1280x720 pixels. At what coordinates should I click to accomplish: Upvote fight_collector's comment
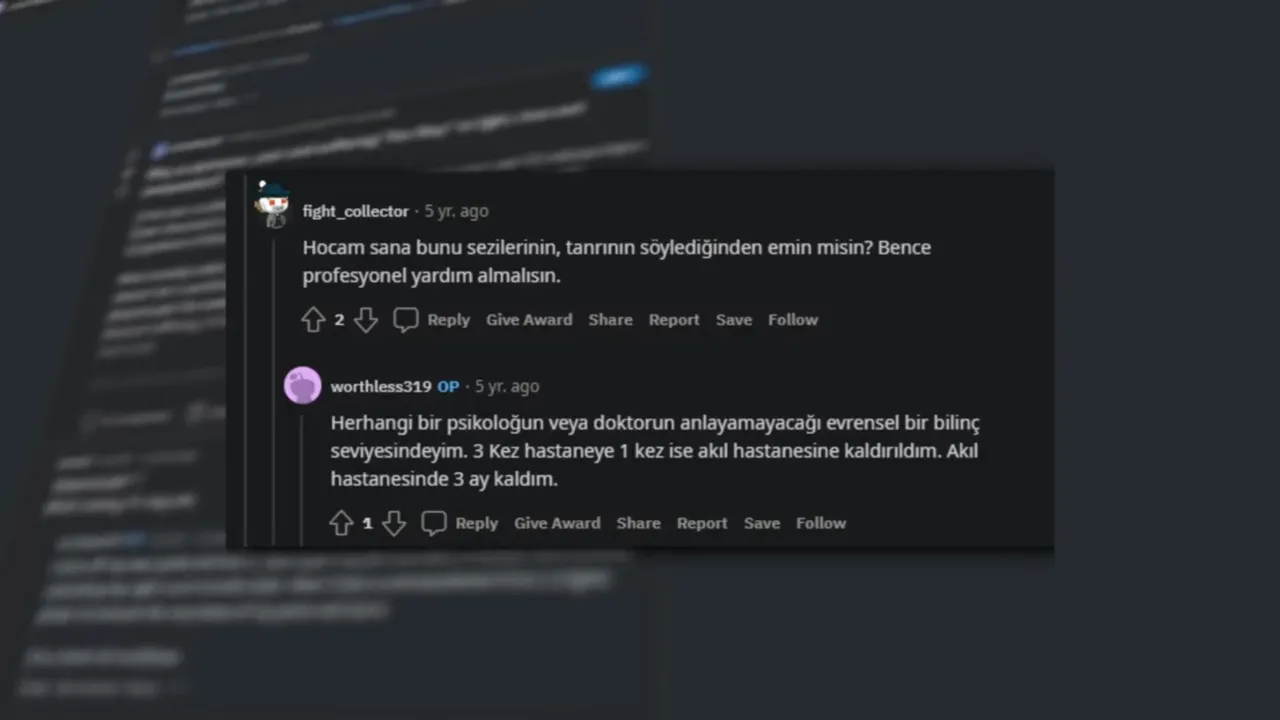313,320
